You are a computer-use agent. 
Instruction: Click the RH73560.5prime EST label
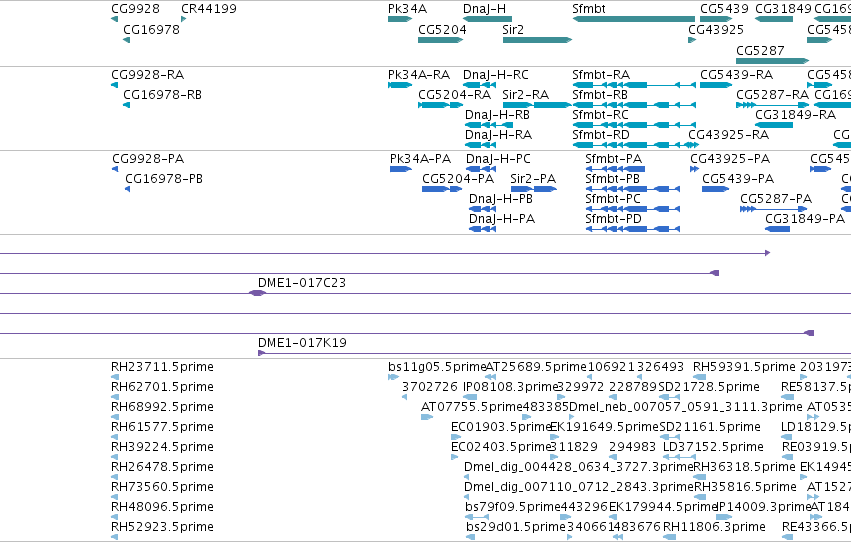pyautogui.click(x=162, y=488)
